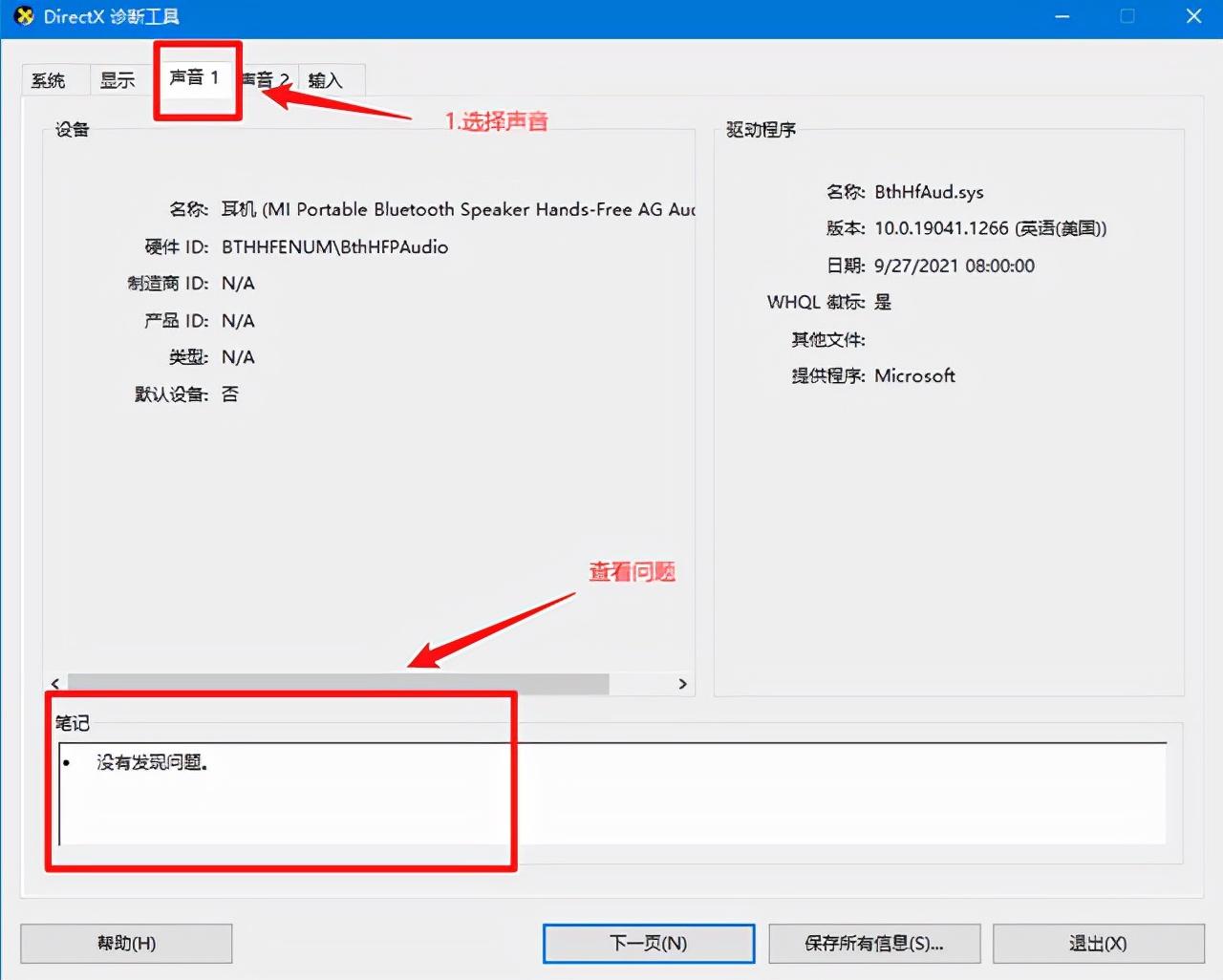Click the horizontal scrollbar right arrow

(682, 684)
